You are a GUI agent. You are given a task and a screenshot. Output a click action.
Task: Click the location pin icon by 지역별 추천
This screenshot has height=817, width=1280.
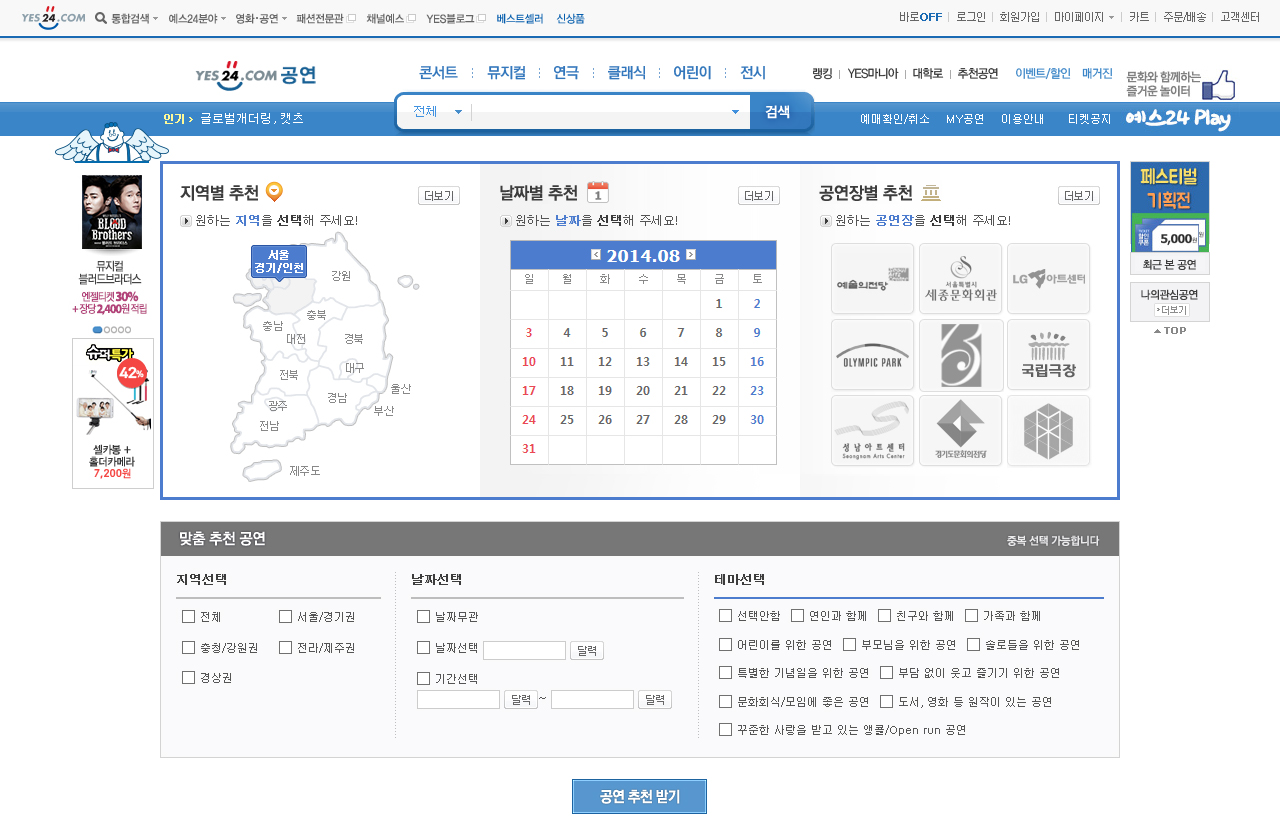[274, 192]
